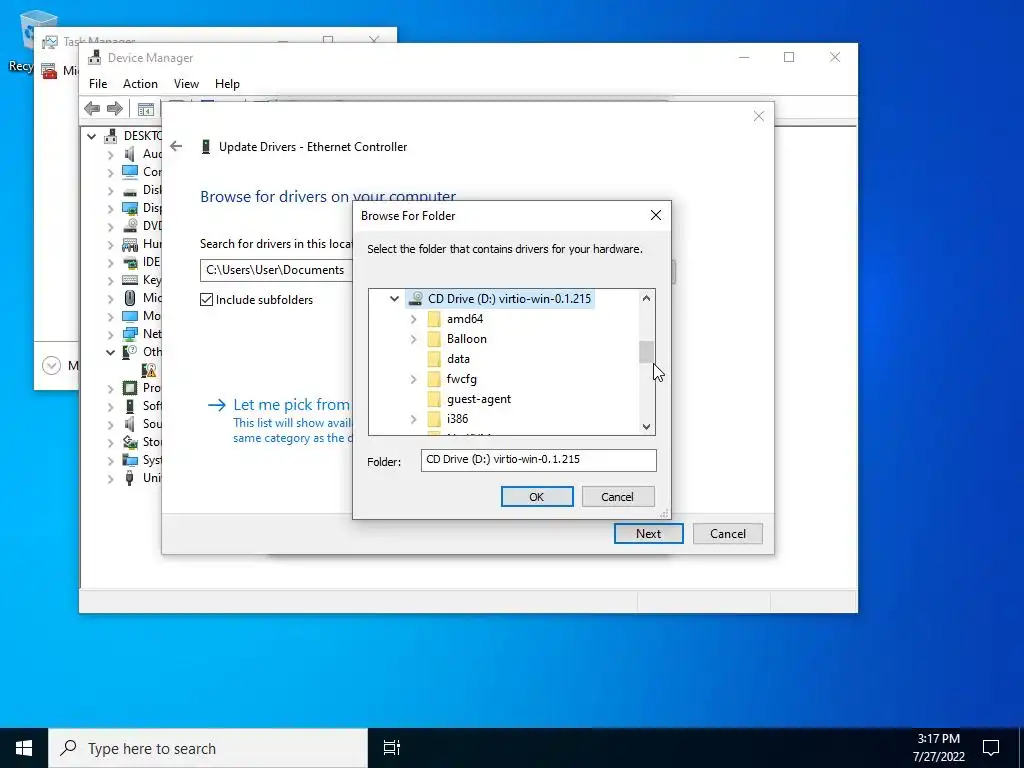The image size is (1024, 768).
Task: Click OK in Browse For Folder
Action: click(x=537, y=497)
